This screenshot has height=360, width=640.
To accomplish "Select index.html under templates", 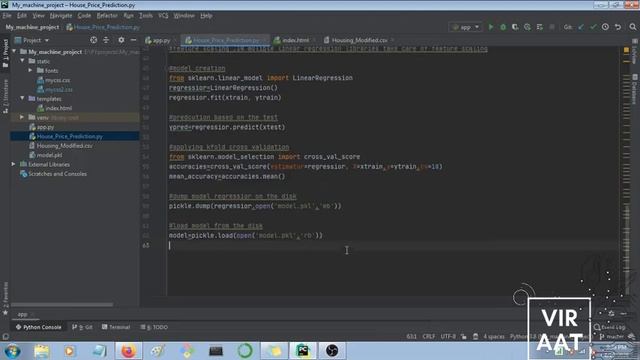I will (x=58, y=108).
